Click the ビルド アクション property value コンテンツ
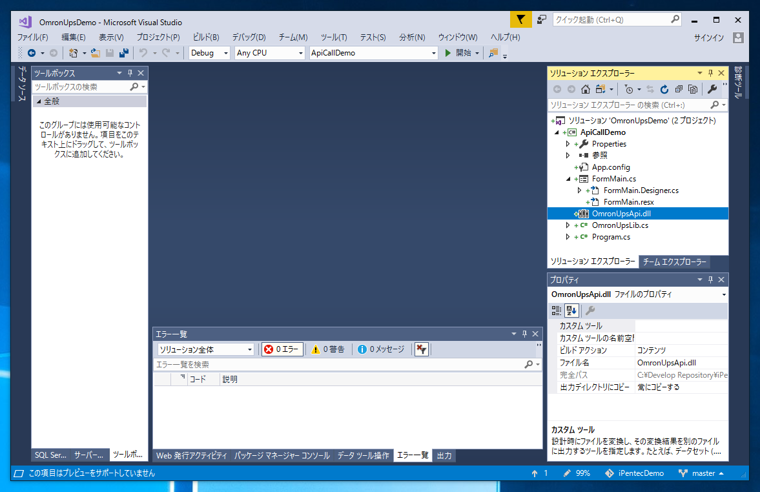The image size is (760, 492). click(x=681, y=350)
